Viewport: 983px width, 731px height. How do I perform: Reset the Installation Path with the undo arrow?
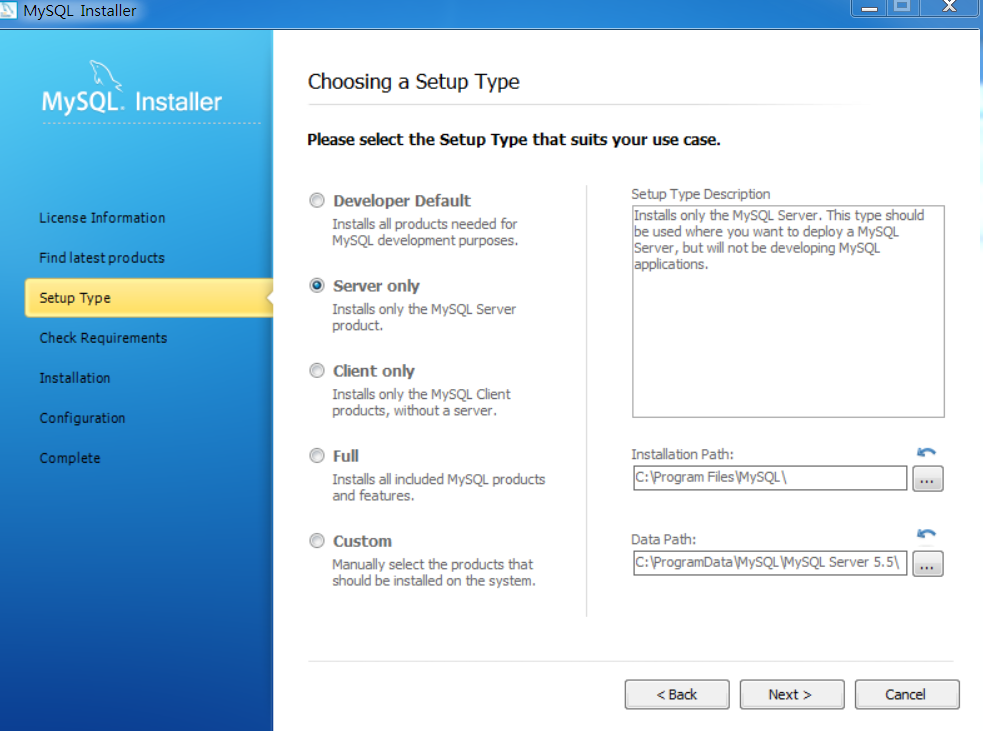[926, 452]
